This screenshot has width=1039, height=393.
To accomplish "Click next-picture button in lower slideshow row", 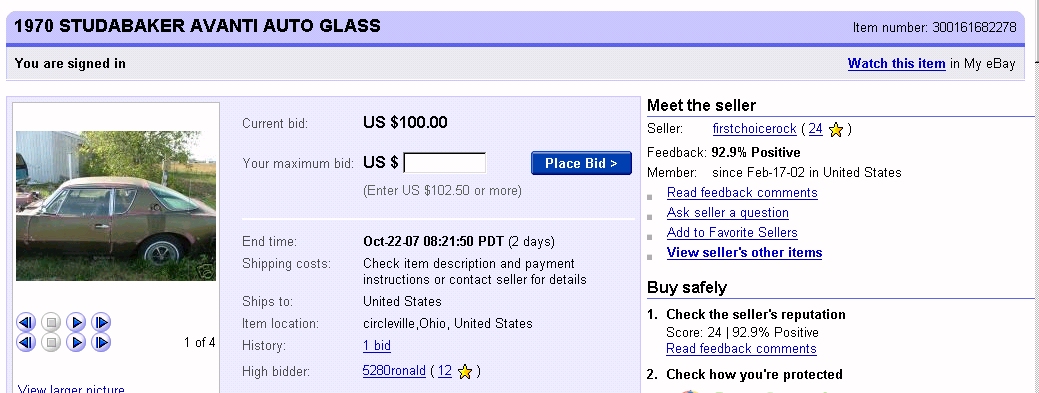I will (101, 343).
